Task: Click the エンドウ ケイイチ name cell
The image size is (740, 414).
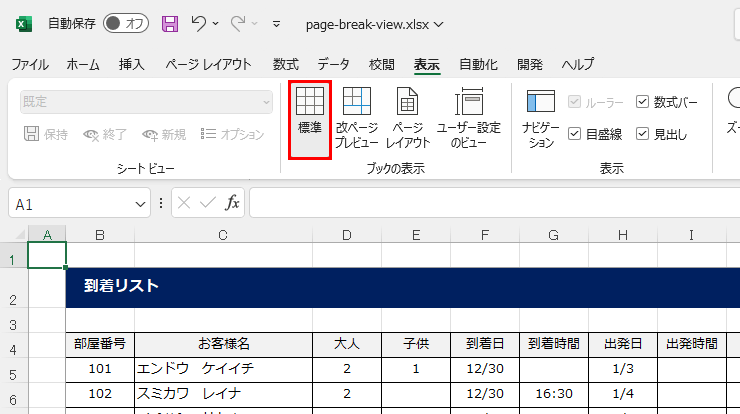Action: [x=223, y=370]
